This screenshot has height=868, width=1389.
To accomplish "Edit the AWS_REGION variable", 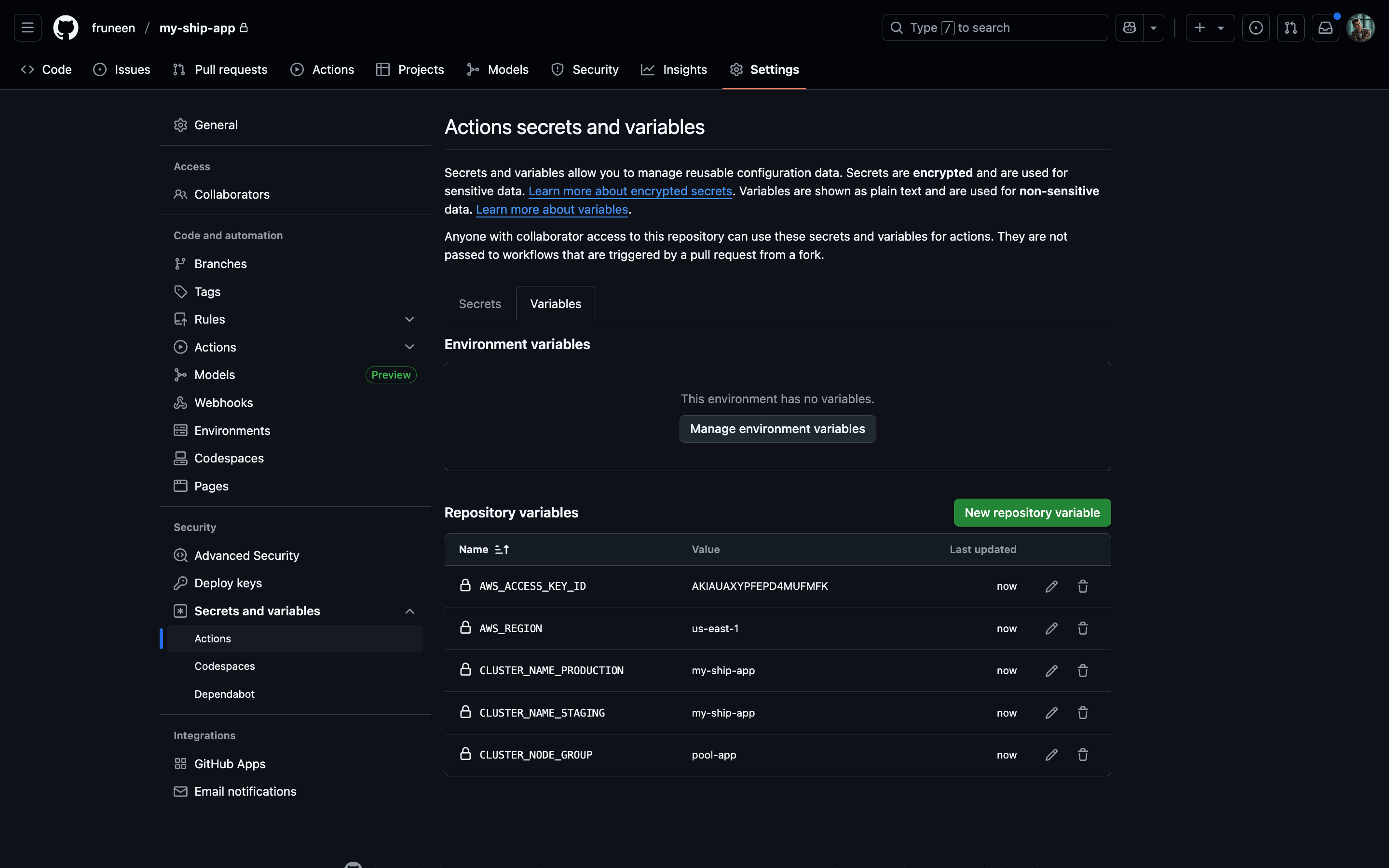I will tap(1051, 628).
